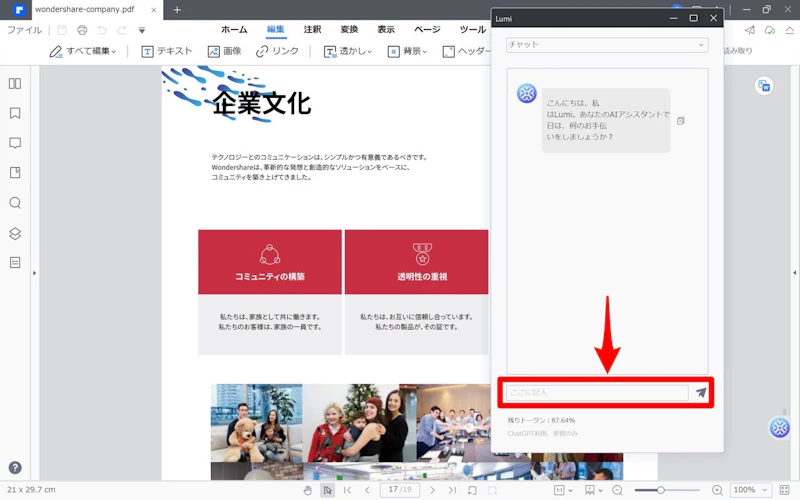Go to first page
Screen dimensions: 800x500
[347, 490]
